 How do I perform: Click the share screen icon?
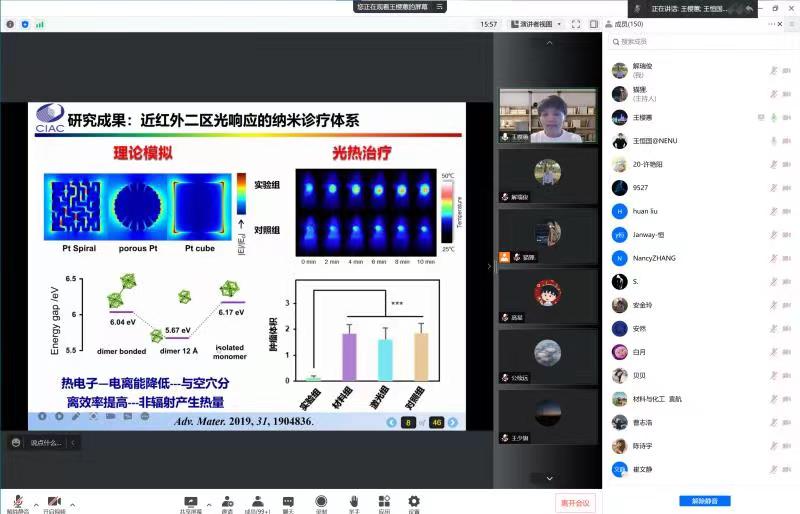point(189,501)
